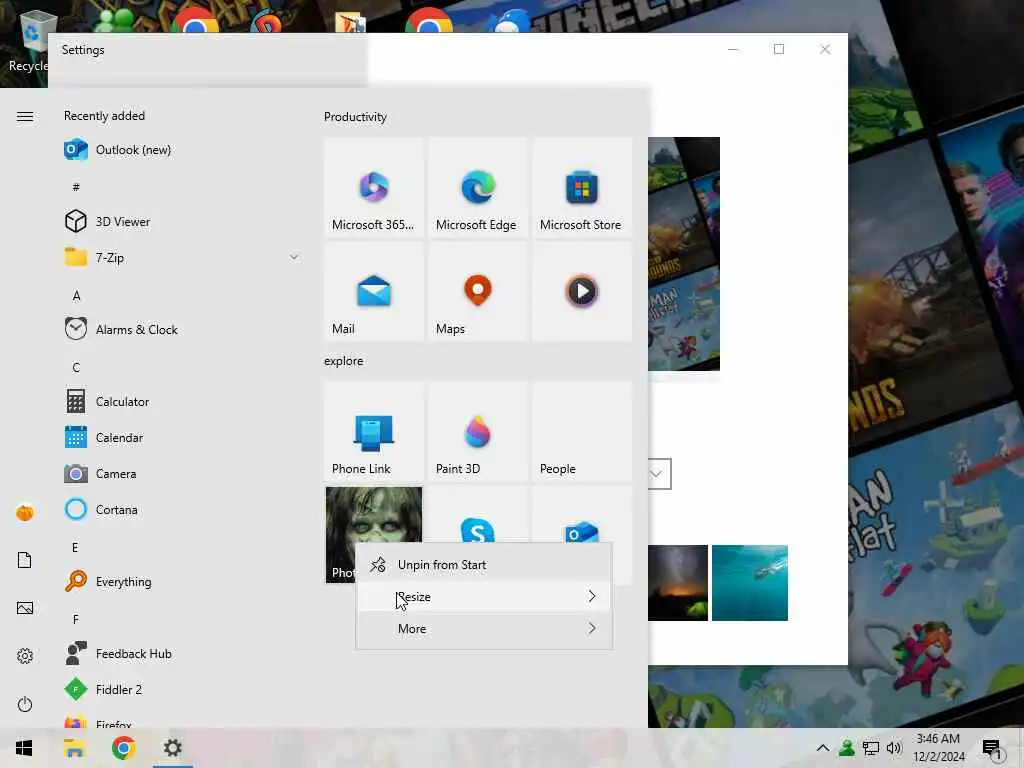Image resolution: width=1024 pixels, height=768 pixels.
Task: Jump to the C letter group
Action: 76,368
